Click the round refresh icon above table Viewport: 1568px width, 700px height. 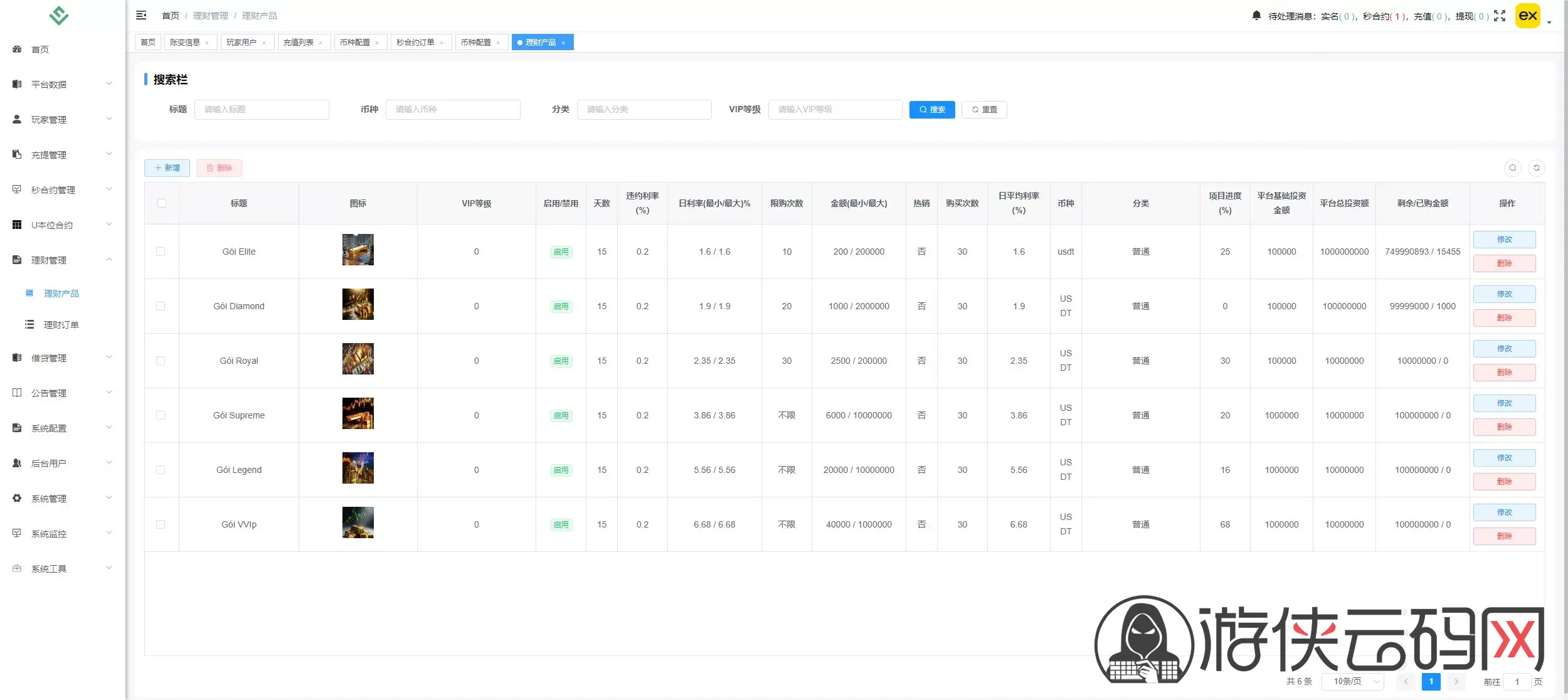point(1536,168)
